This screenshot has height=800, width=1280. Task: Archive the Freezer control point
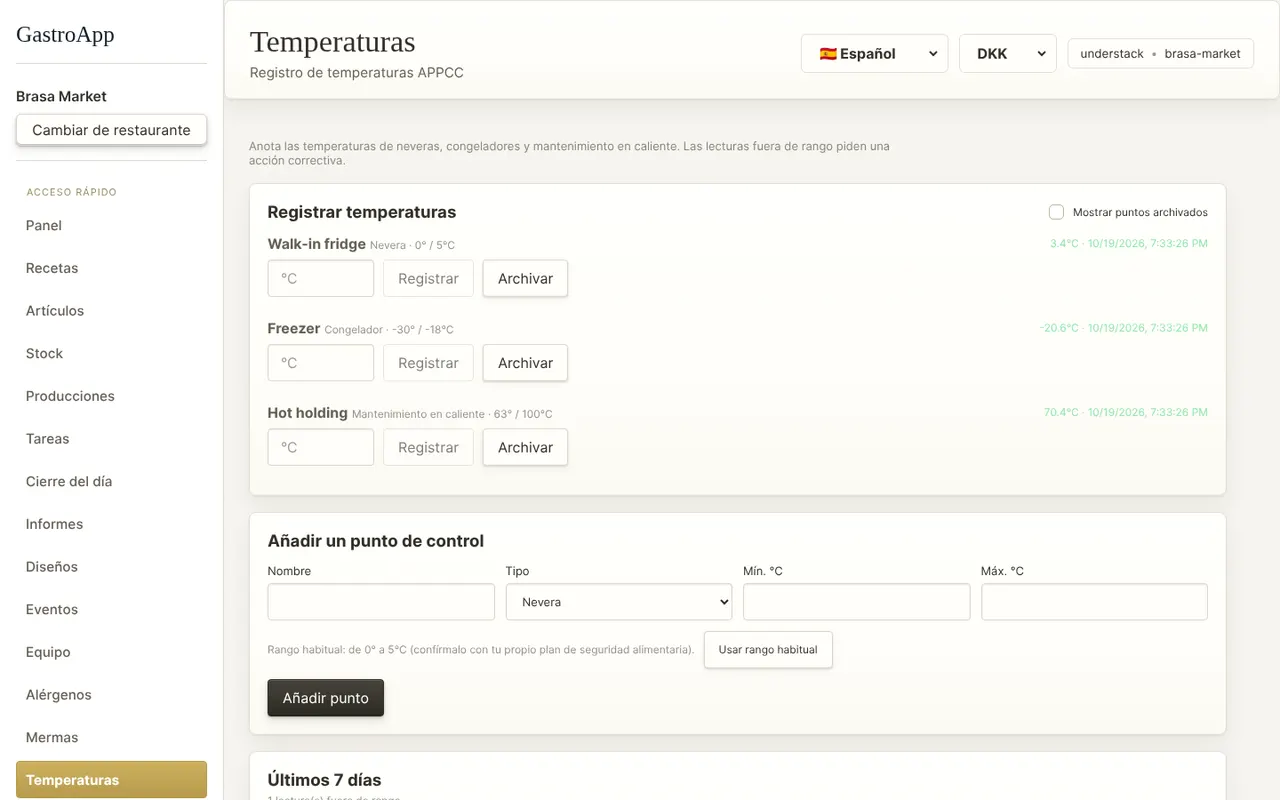click(x=525, y=363)
